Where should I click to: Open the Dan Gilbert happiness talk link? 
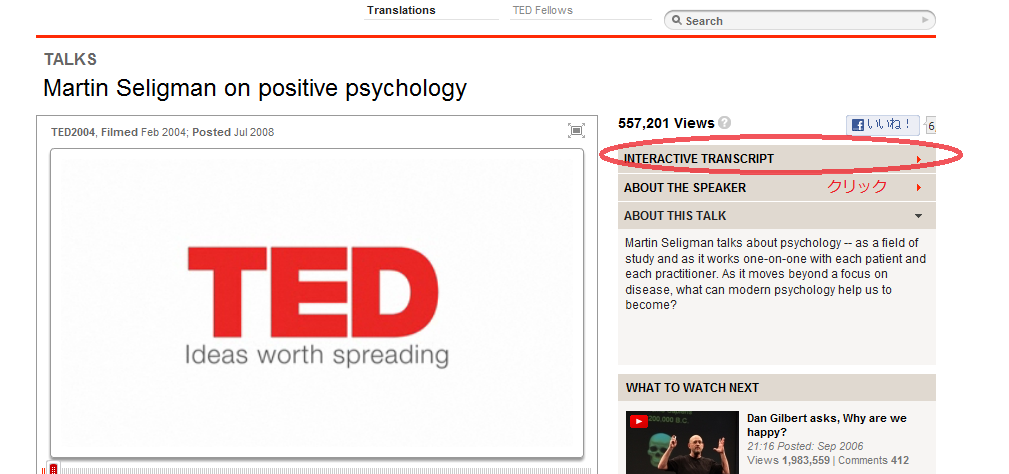[826, 425]
